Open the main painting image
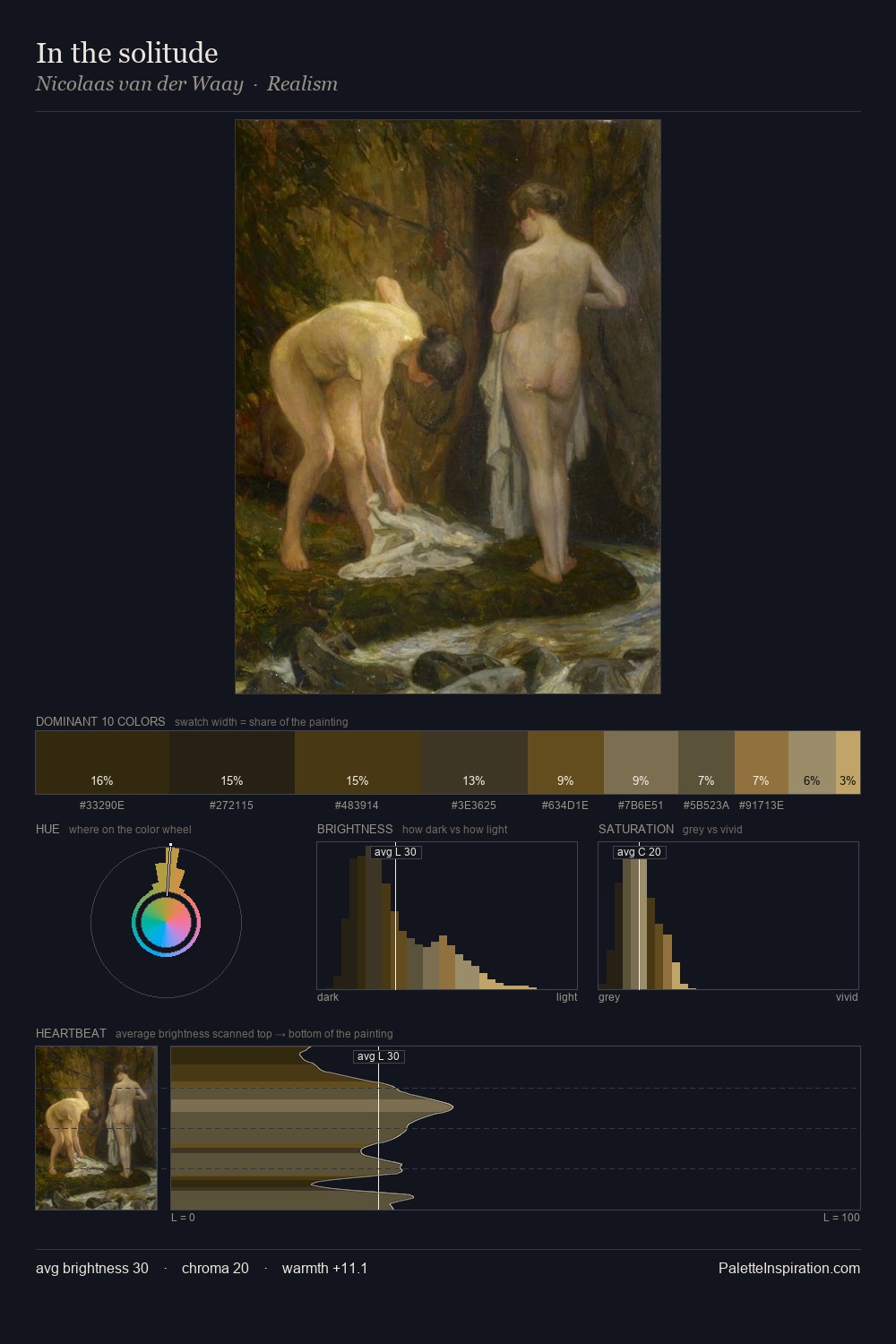Screen dimensions: 896x1344 (x=448, y=407)
